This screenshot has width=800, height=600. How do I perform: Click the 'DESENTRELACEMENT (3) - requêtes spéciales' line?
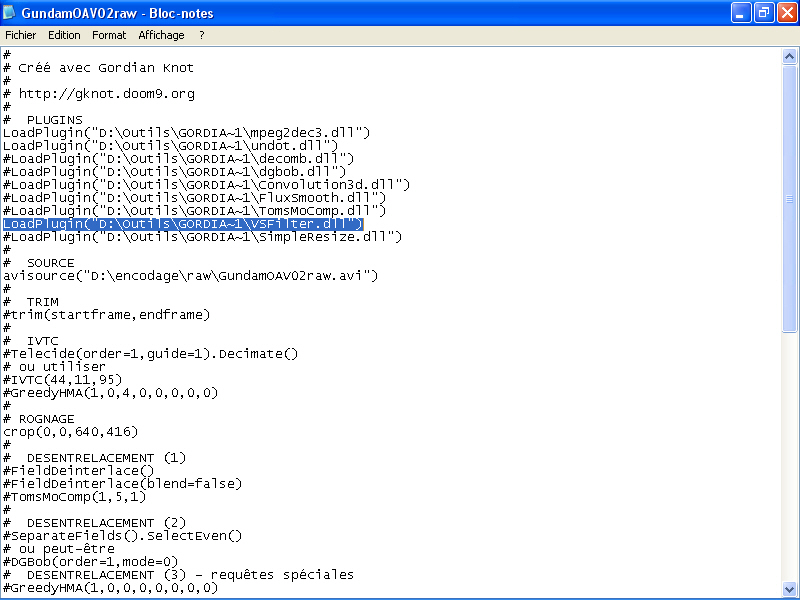tap(179, 575)
